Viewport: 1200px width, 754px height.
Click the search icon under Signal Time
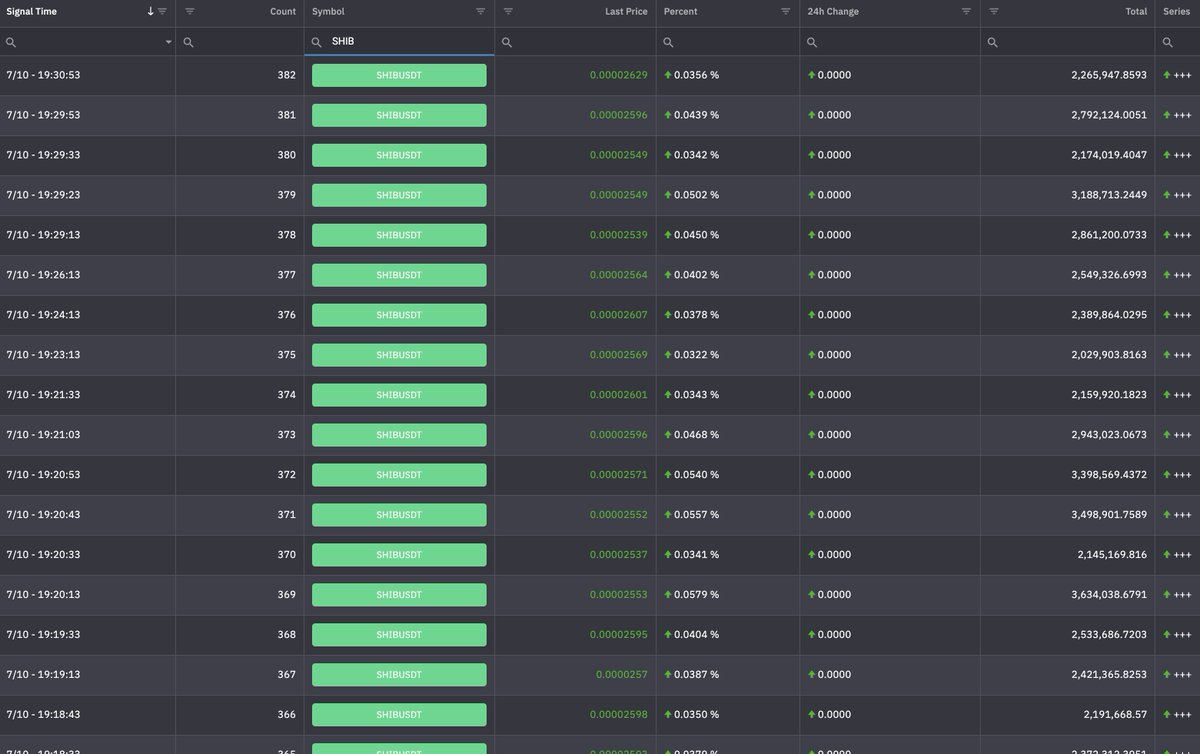pos(11,42)
